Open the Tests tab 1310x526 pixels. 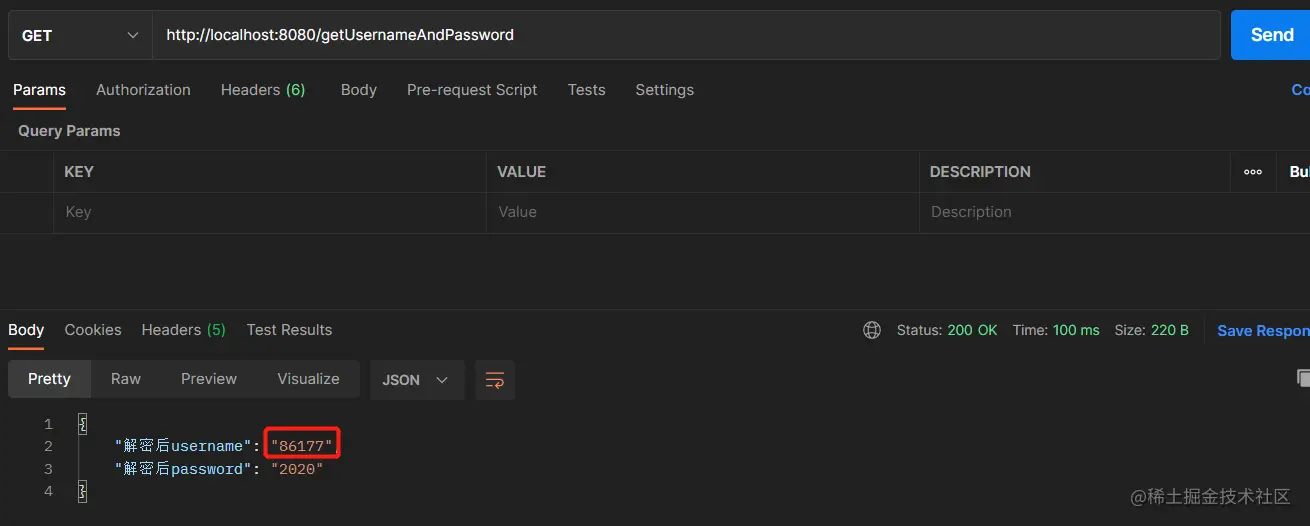[x=586, y=90]
